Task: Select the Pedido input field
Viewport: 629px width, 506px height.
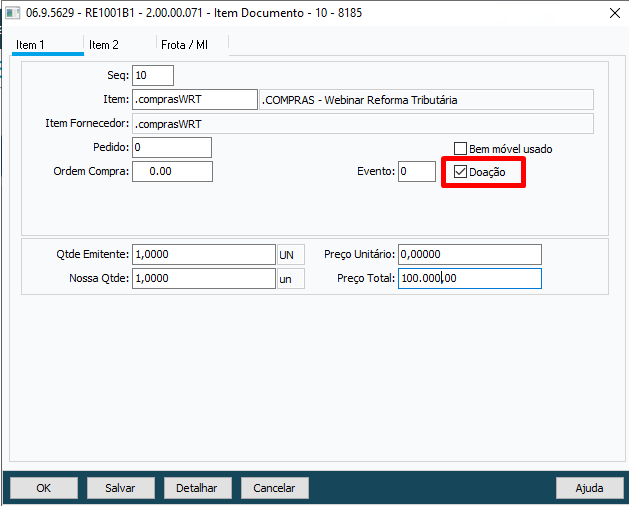Action: pyautogui.click(x=172, y=148)
